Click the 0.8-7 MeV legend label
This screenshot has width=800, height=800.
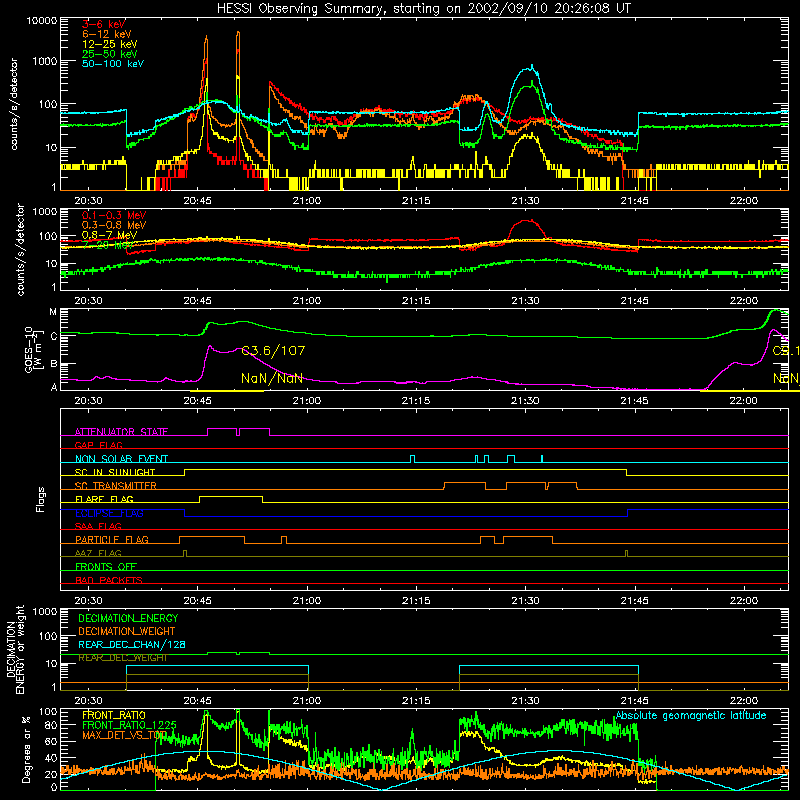coord(109,235)
